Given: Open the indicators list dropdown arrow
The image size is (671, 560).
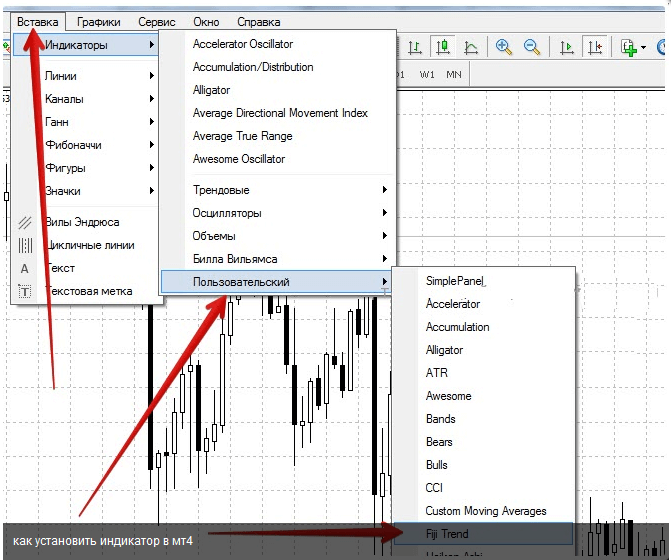Looking at the screenshot, I should coord(644,47).
